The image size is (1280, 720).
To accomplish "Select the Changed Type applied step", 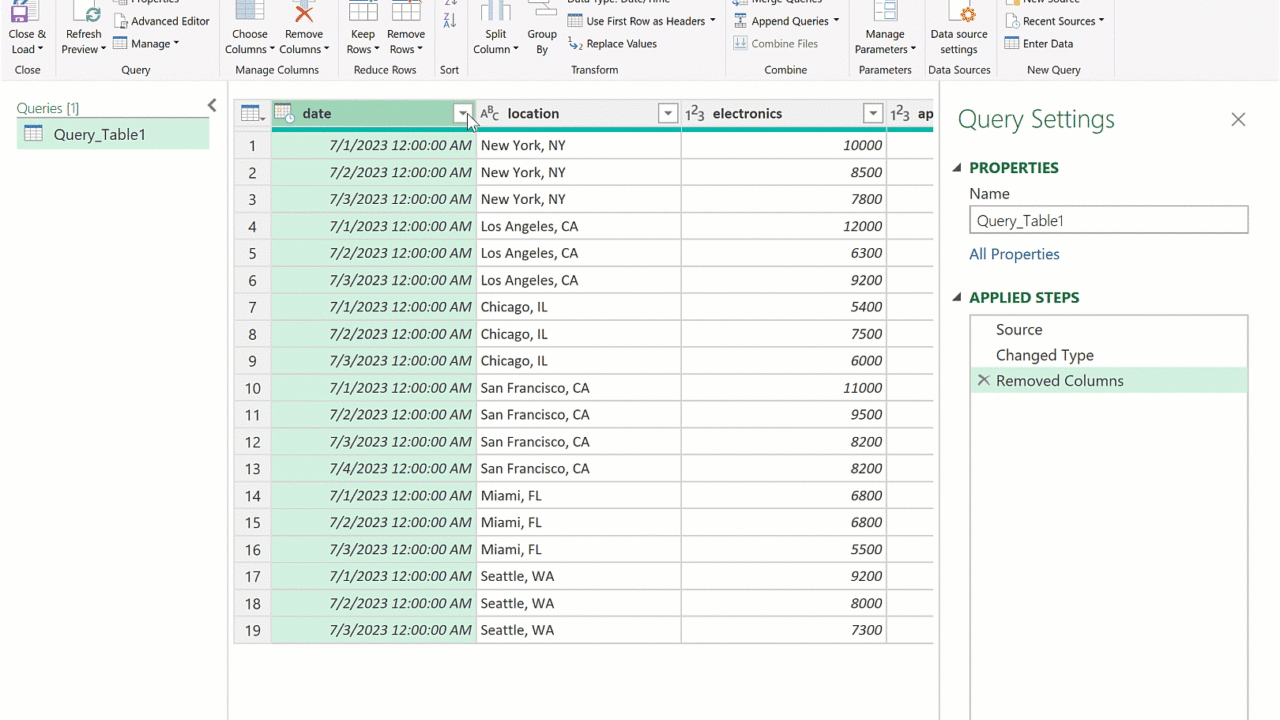I will (x=1044, y=355).
